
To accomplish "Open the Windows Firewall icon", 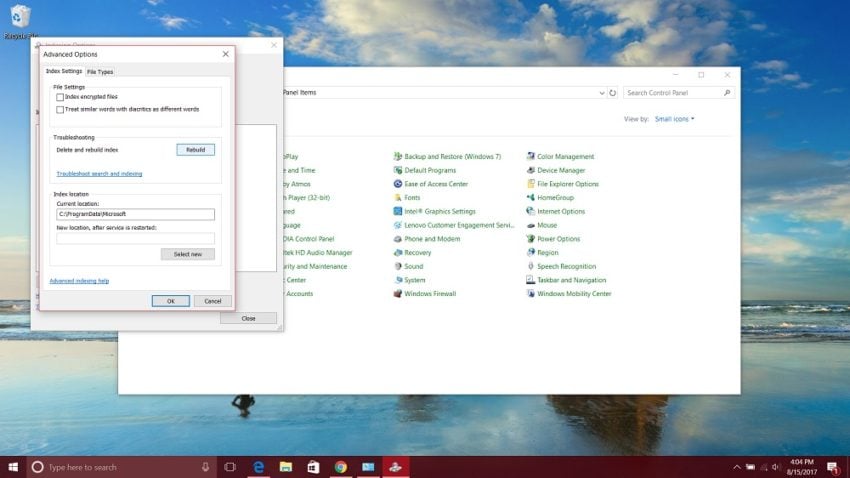I will pos(397,294).
